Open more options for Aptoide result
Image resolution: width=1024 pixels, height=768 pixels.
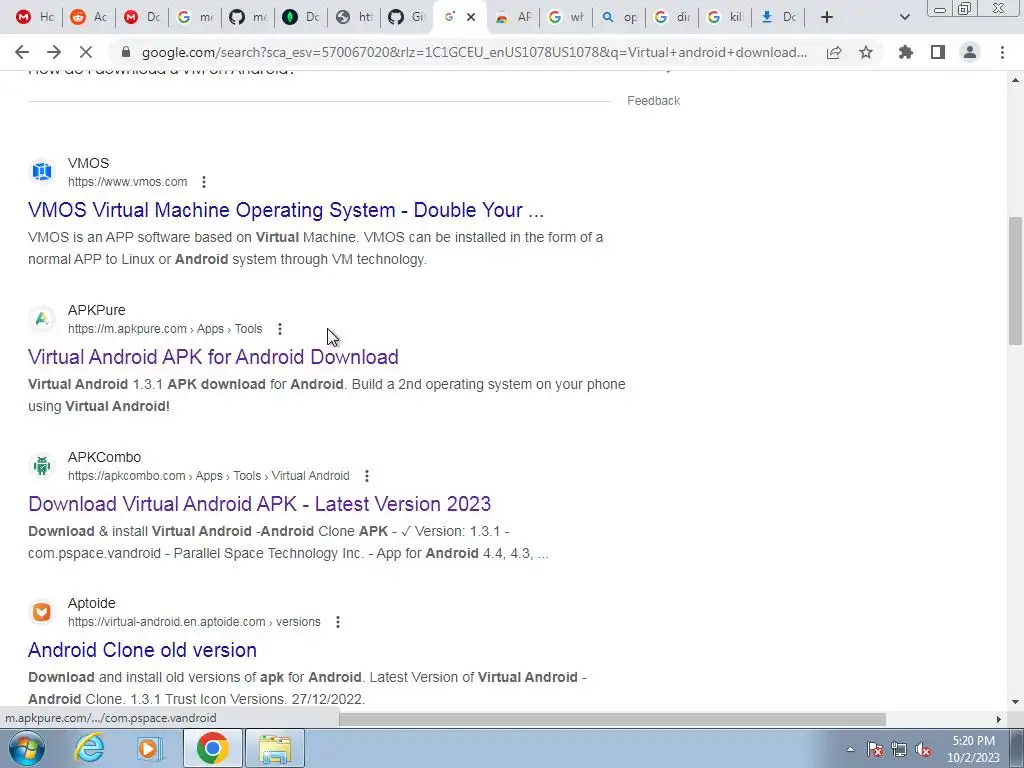tap(338, 622)
